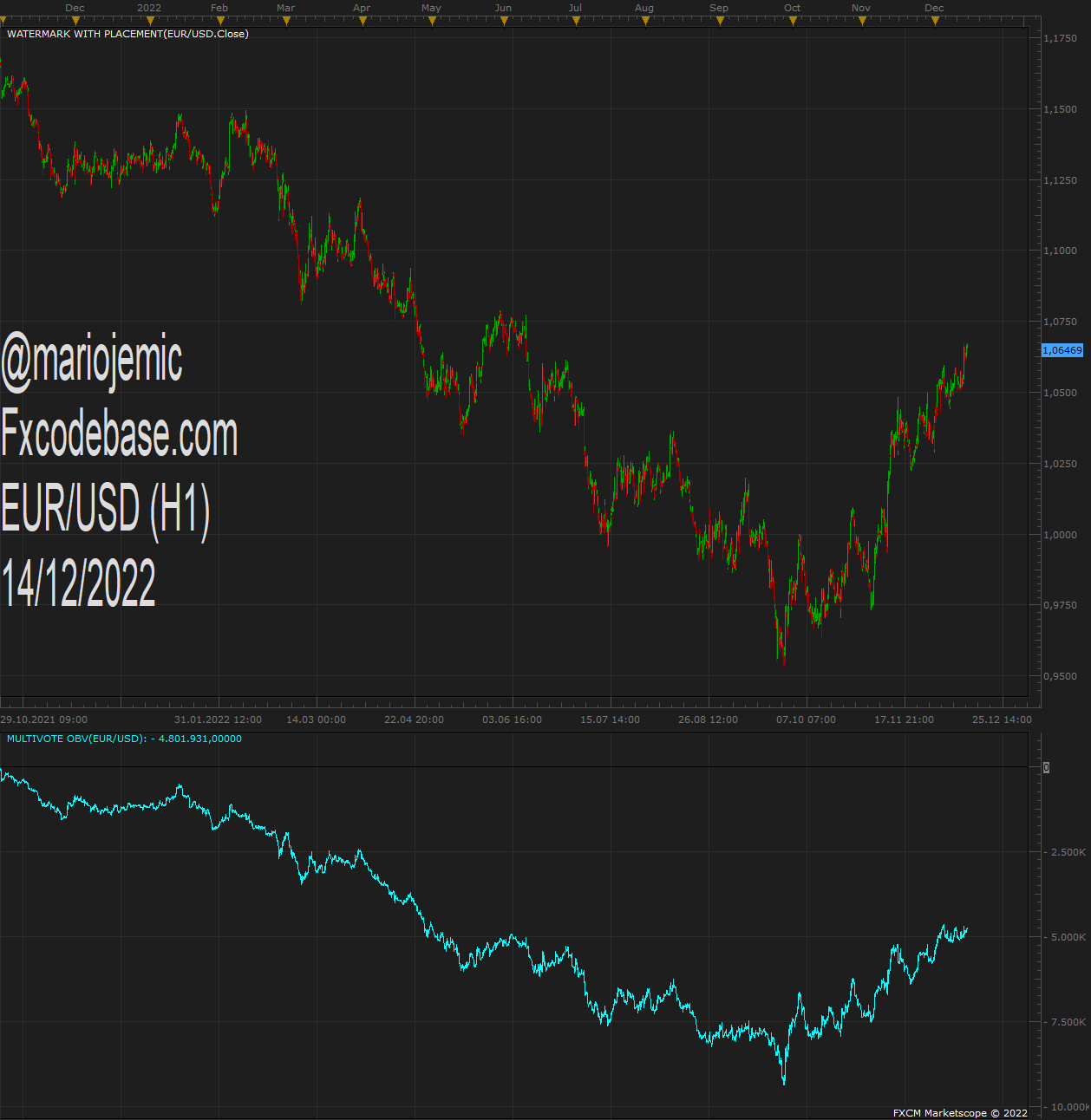Select the WATERMARK WITH PLACEMENT indicator label

click(x=127, y=34)
